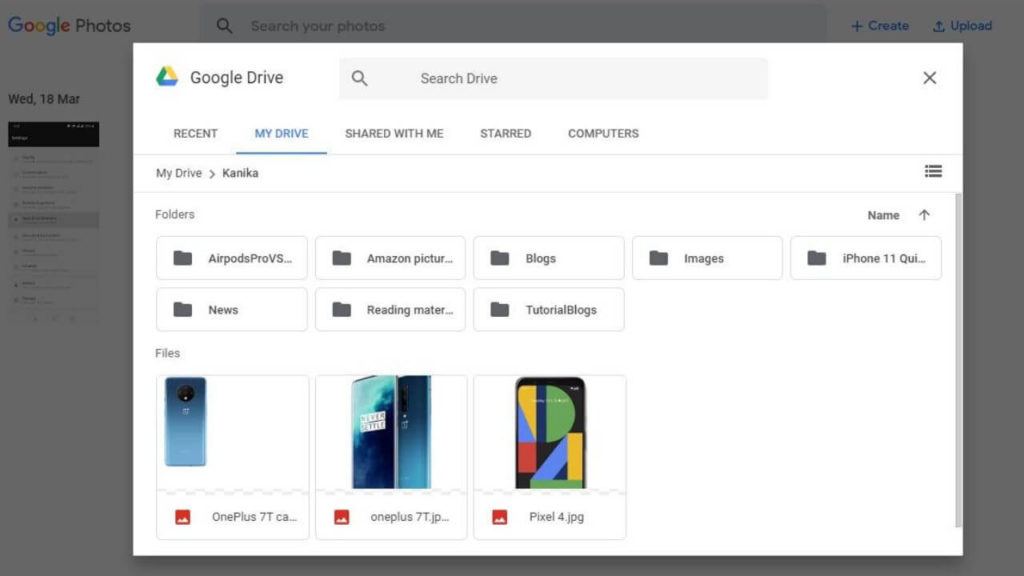Click Google Photos search magnifier icon
The width and height of the screenshot is (1024, 576).
point(224,26)
